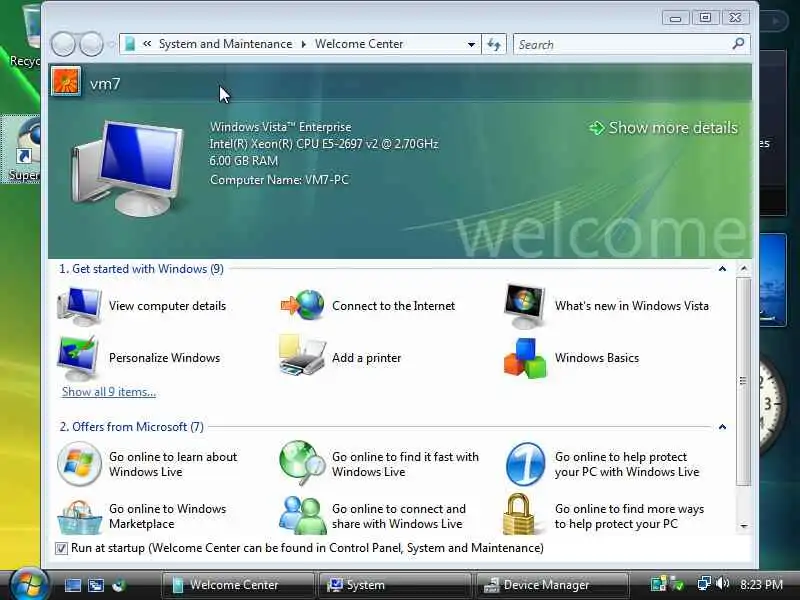This screenshot has width=800, height=600.
Task: Switch to Device Manager taskbar button
Action: [x=552, y=585]
